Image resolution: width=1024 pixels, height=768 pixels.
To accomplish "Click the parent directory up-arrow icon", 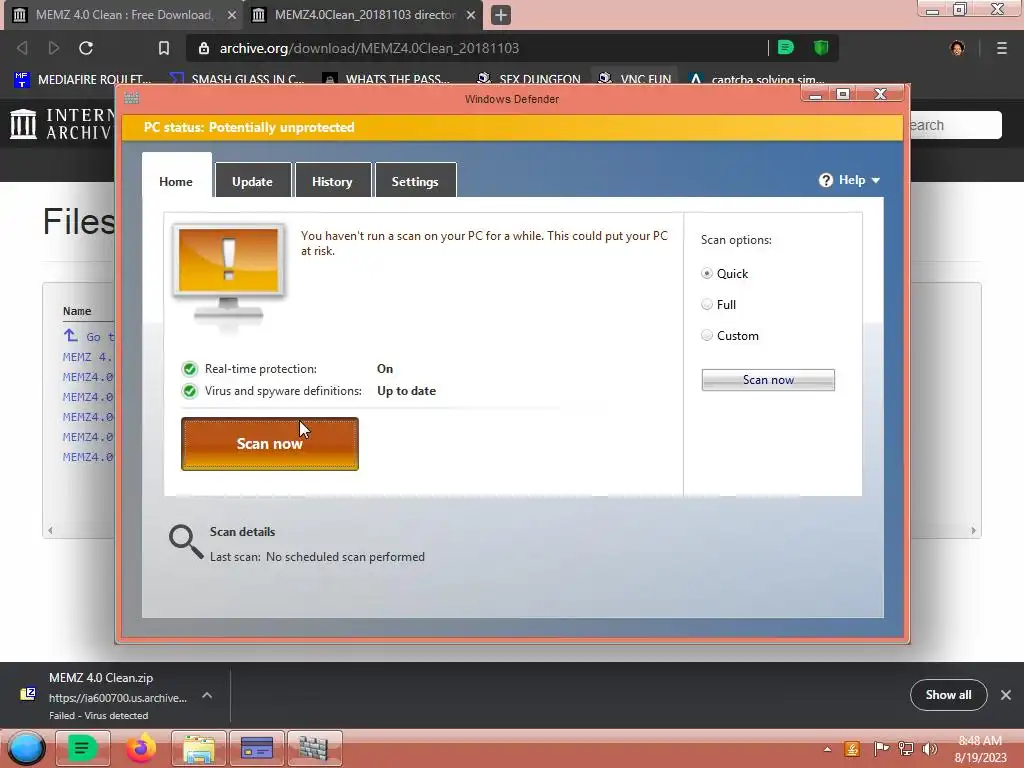I will [71, 336].
